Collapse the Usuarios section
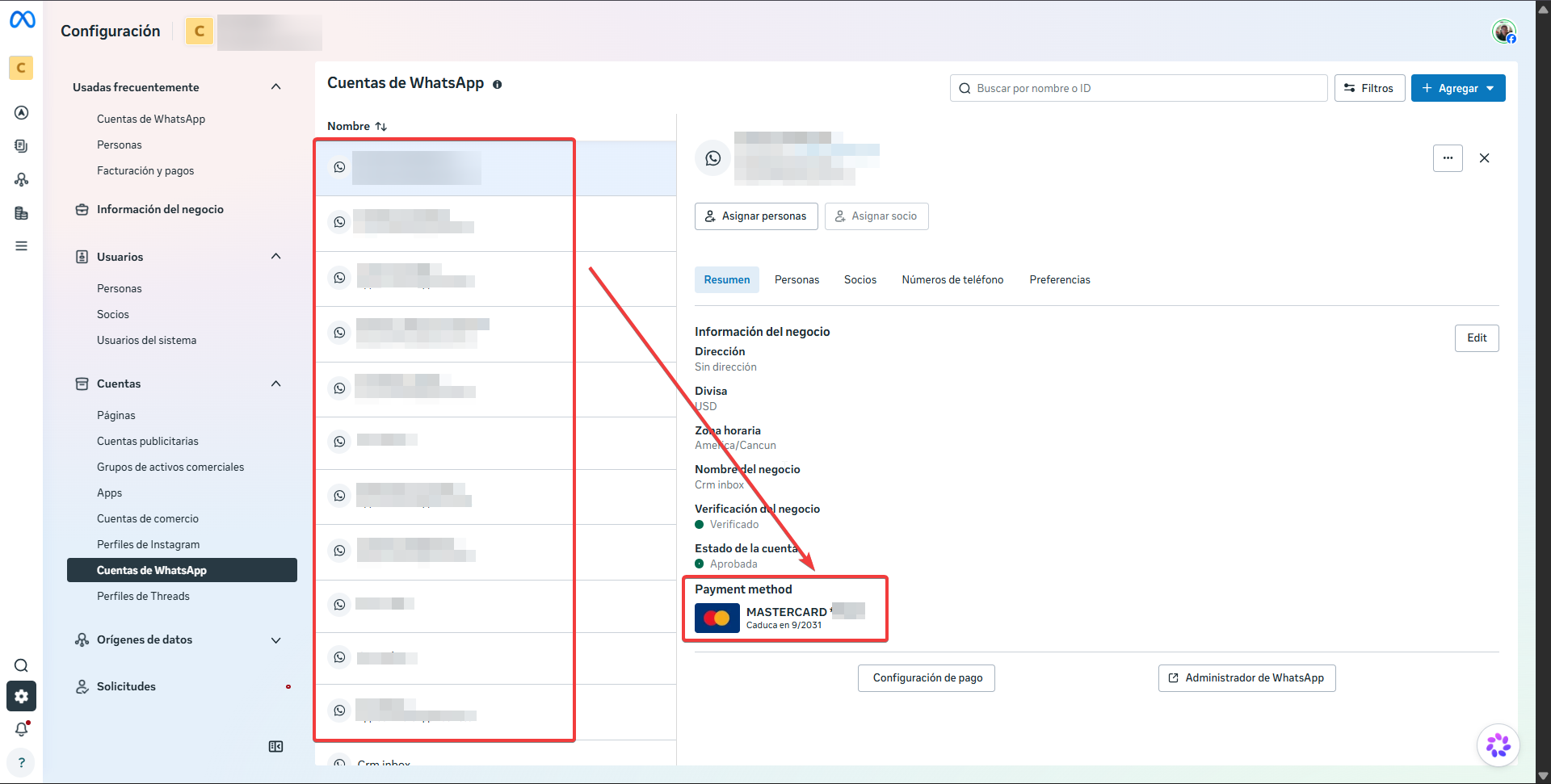 pyautogui.click(x=276, y=257)
